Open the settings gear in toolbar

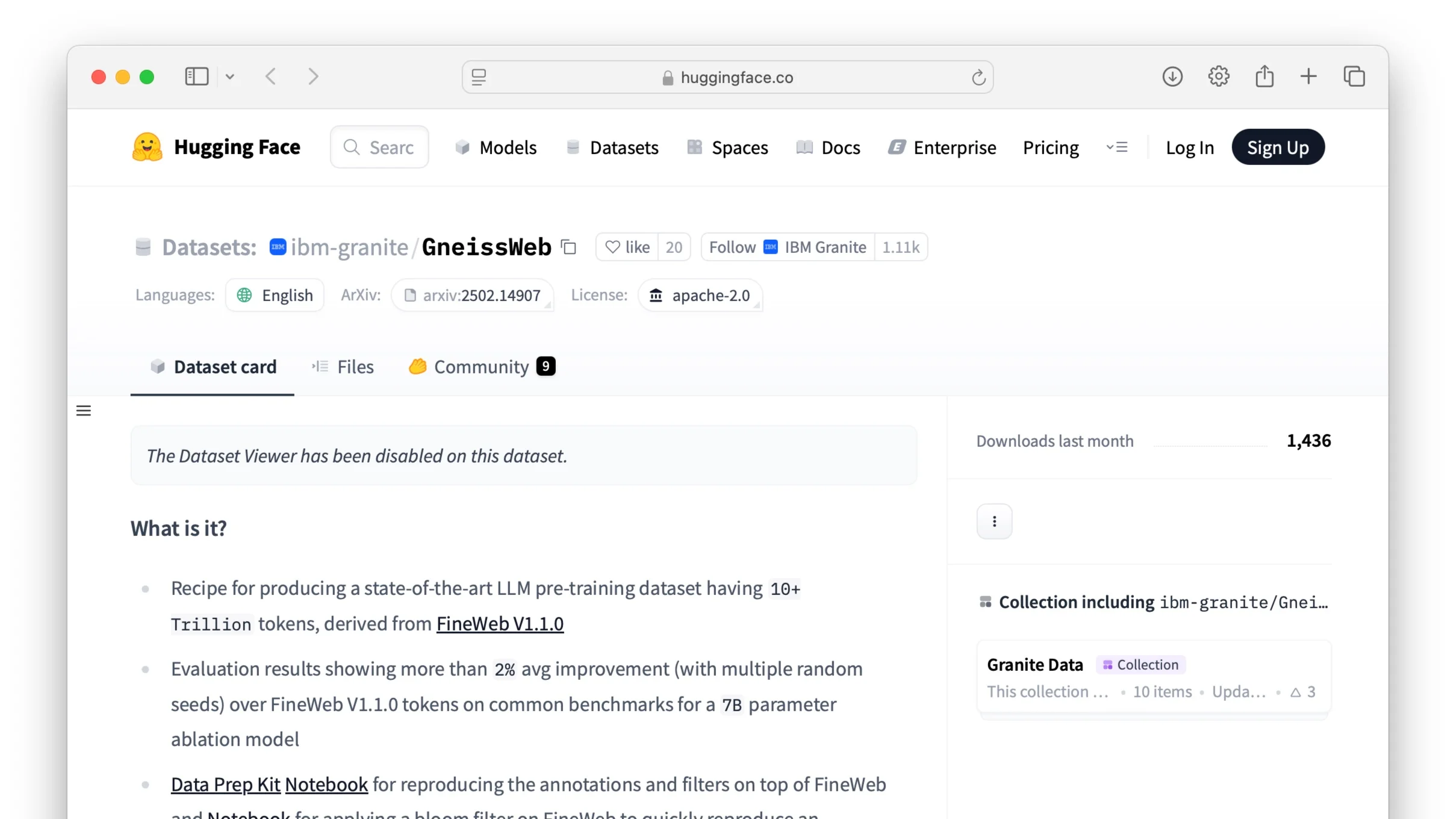1219,76
